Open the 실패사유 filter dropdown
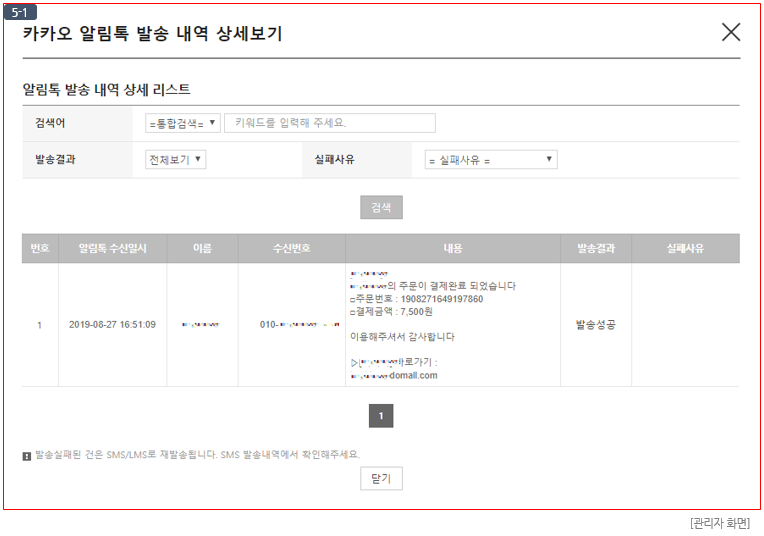764x536 pixels. [490, 160]
